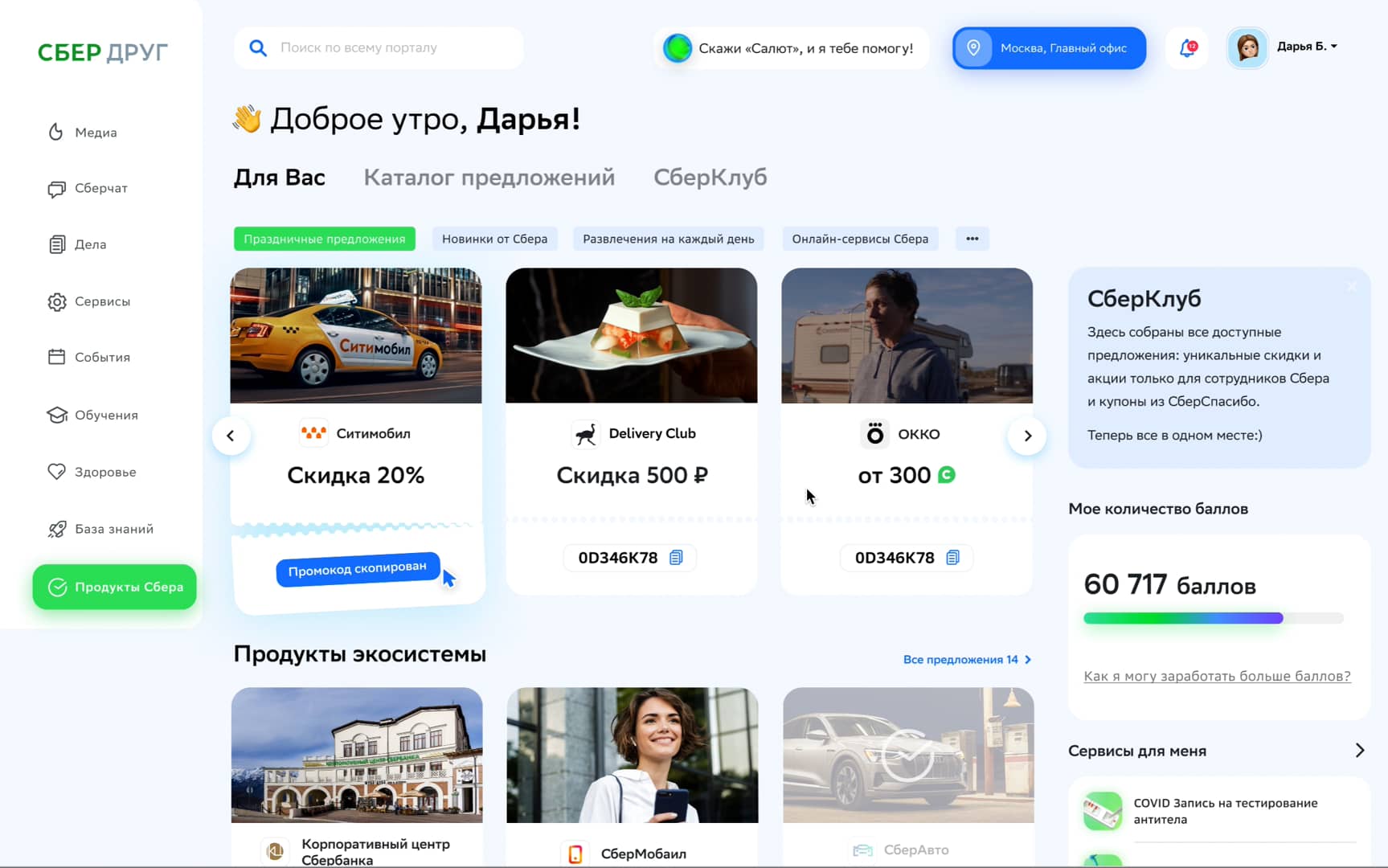Viewport: 1388px width, 868px height.
Task: Switch to Каталог предложений tab
Action: click(489, 177)
